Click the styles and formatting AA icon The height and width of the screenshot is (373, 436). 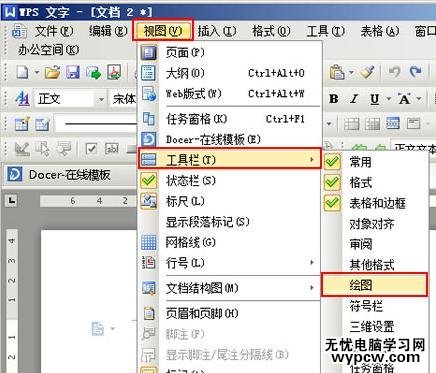pyautogui.click(x=22, y=99)
